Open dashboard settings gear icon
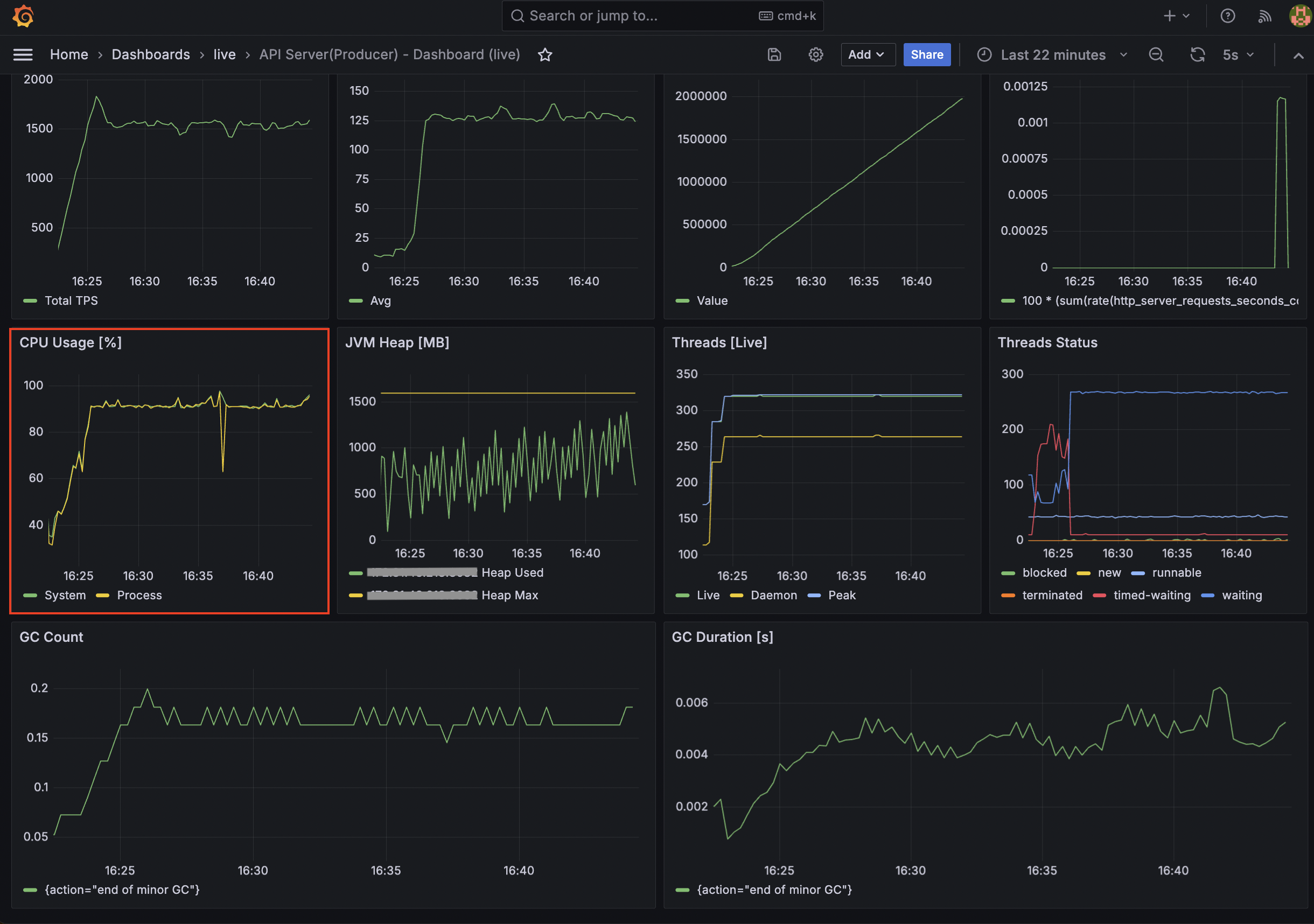 pyautogui.click(x=815, y=55)
